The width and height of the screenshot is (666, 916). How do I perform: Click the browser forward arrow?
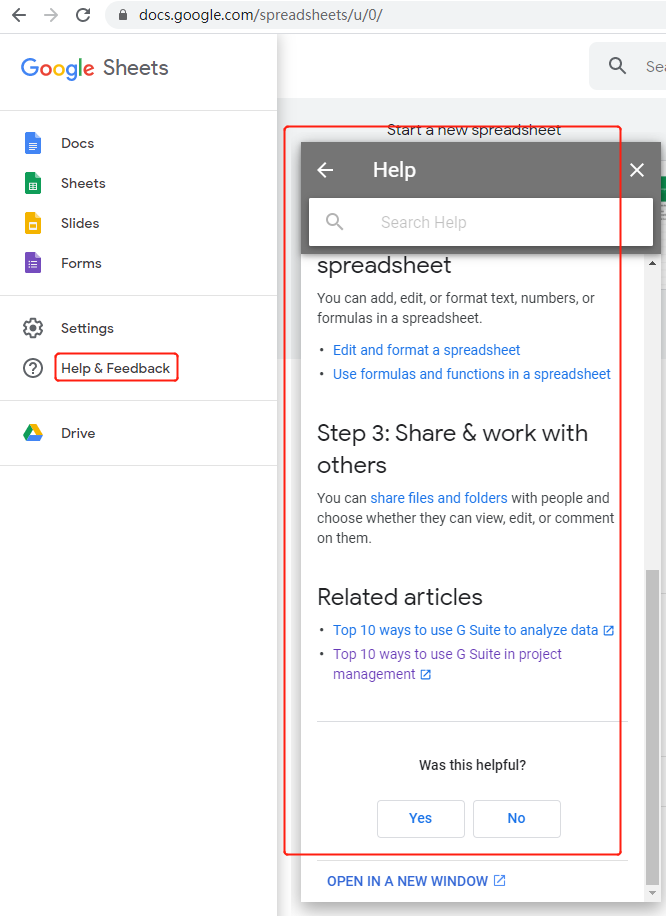pyautogui.click(x=51, y=15)
